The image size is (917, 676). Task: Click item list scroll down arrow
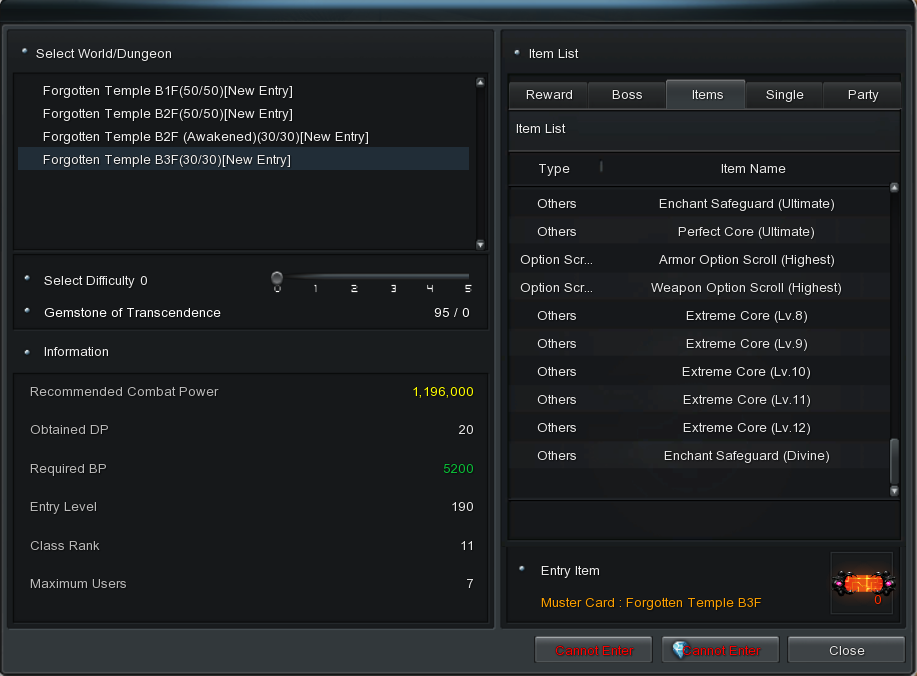point(894,490)
